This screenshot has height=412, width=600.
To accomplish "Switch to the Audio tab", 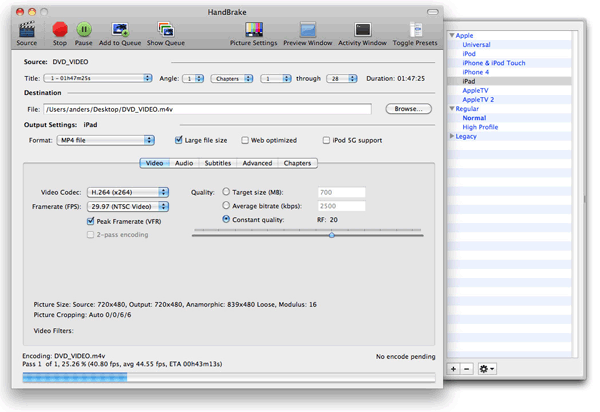I will pos(184,163).
